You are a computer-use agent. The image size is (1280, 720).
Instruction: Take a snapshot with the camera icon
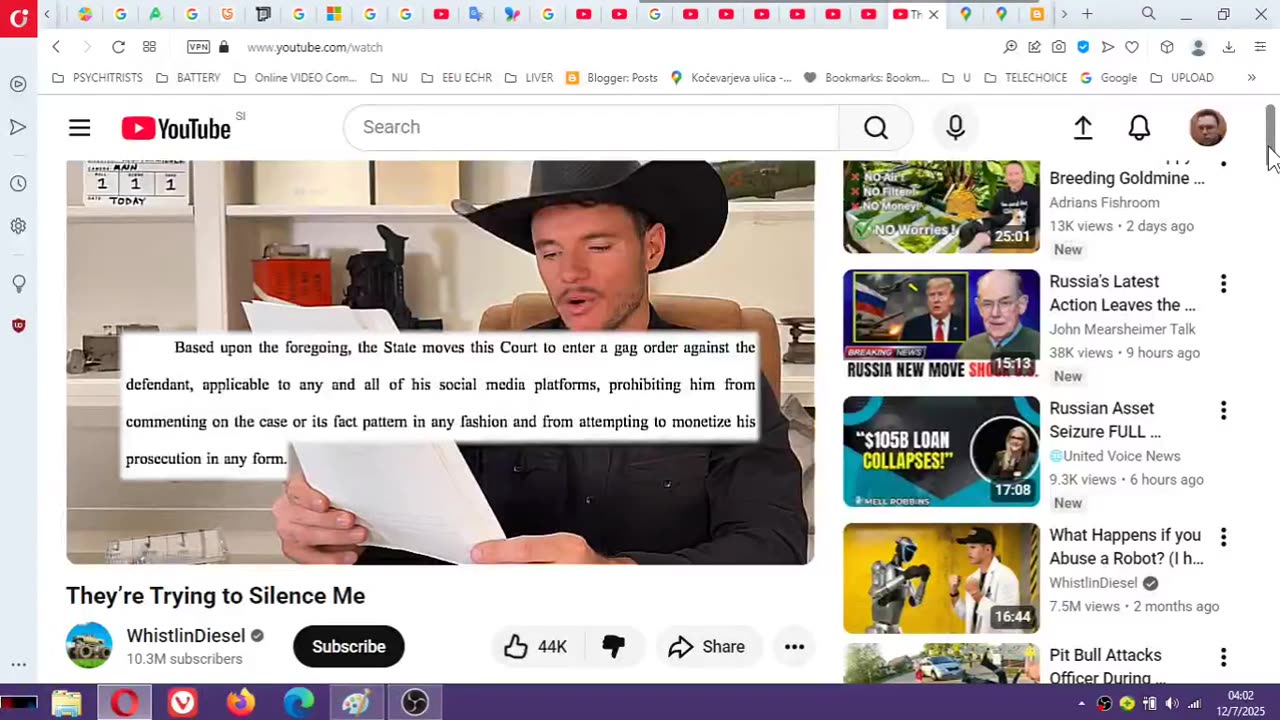(x=1058, y=47)
